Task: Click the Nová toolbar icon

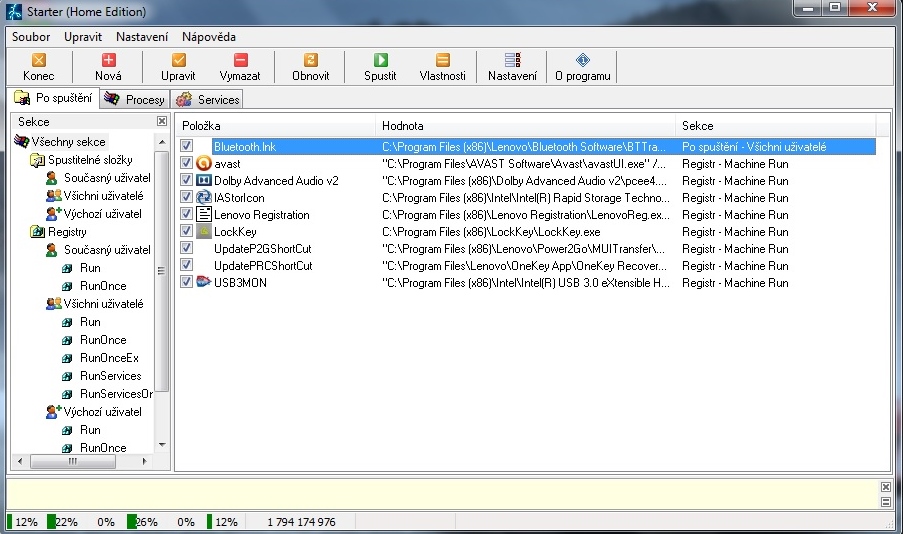Action: (108, 60)
